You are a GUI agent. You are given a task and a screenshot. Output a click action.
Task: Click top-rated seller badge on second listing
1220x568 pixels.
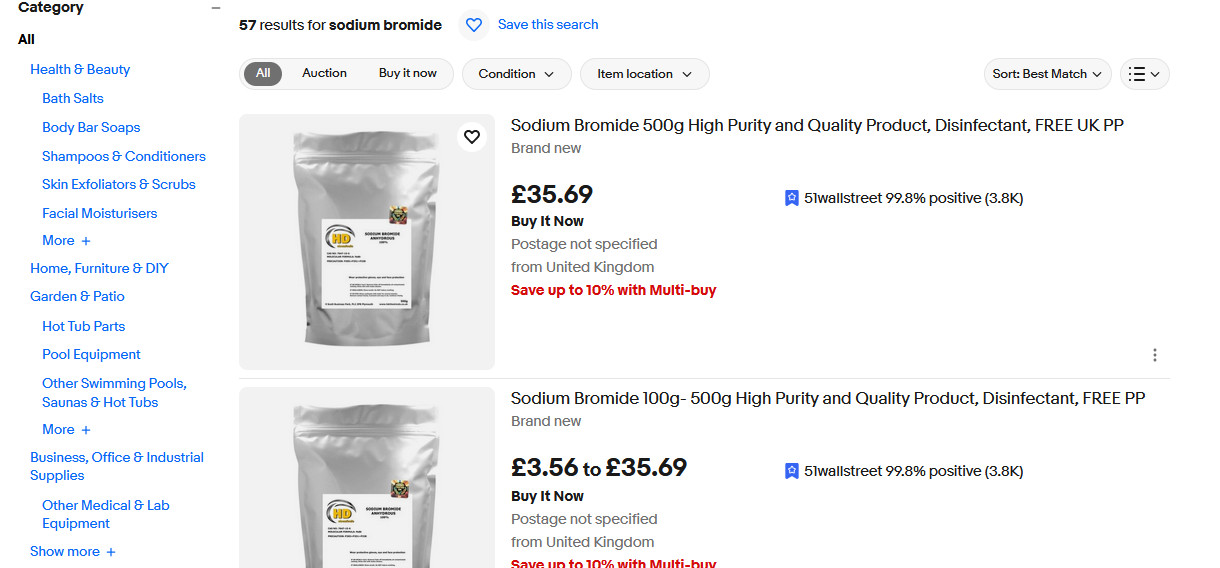[792, 471]
